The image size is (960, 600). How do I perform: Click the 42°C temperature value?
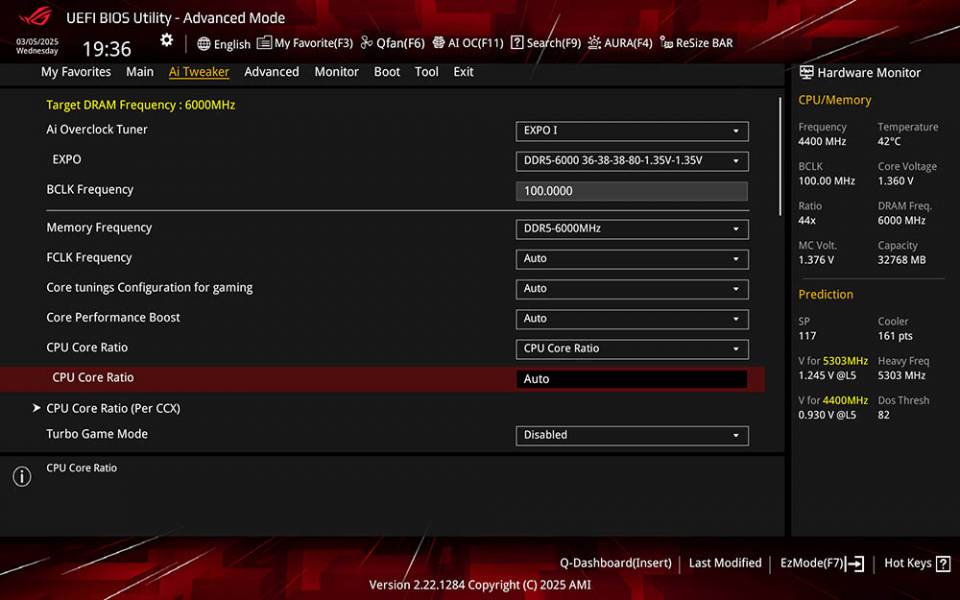coord(889,141)
